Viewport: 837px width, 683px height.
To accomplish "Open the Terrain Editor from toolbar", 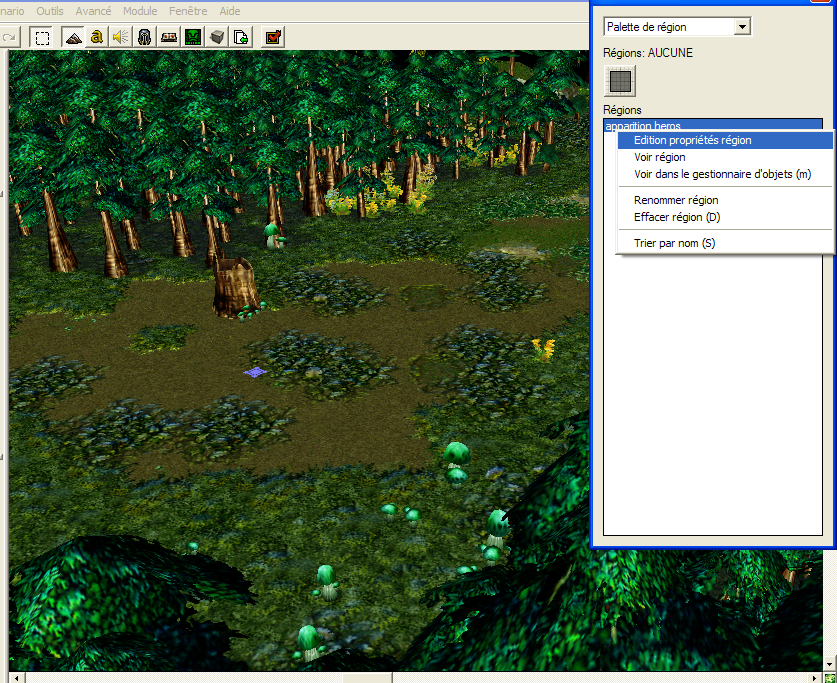I will point(73,37).
